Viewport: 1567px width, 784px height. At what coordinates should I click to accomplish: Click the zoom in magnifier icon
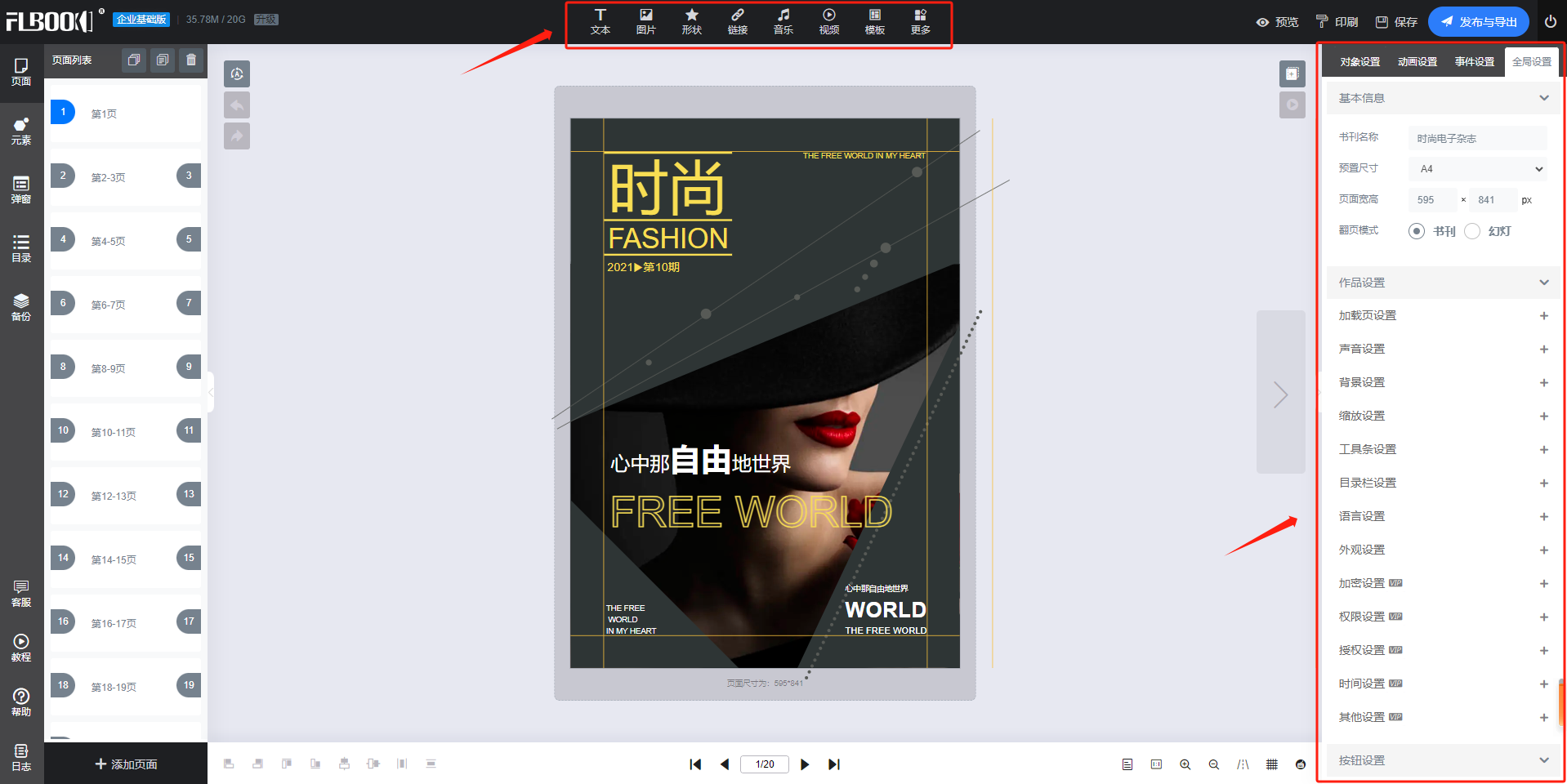[1185, 764]
